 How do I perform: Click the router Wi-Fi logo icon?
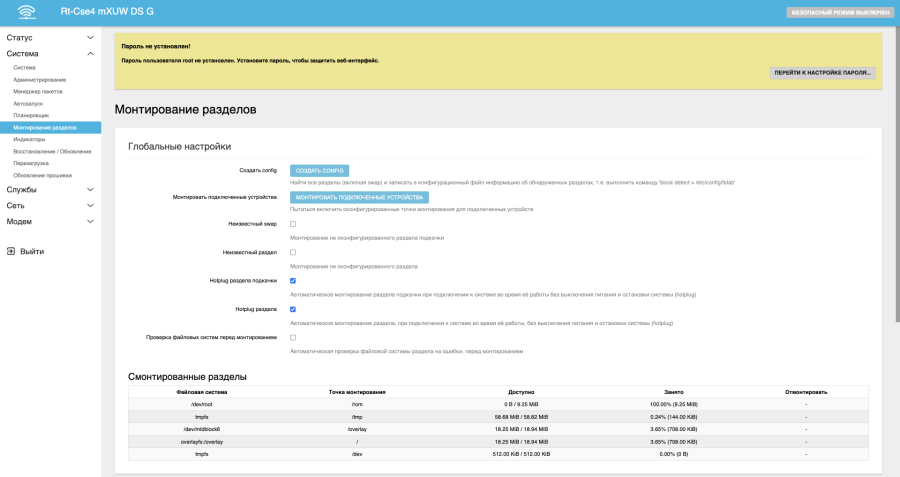tap(25, 13)
